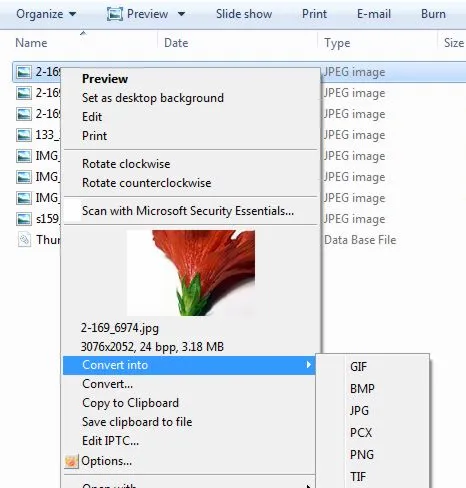This screenshot has width=466, height=488.
Task: Convert image into PCX
Action: coord(361,433)
